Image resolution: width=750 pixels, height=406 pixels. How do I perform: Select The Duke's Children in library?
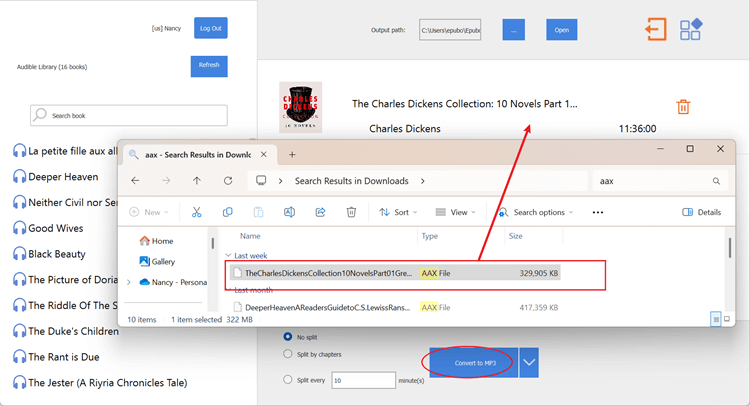(x=73, y=331)
